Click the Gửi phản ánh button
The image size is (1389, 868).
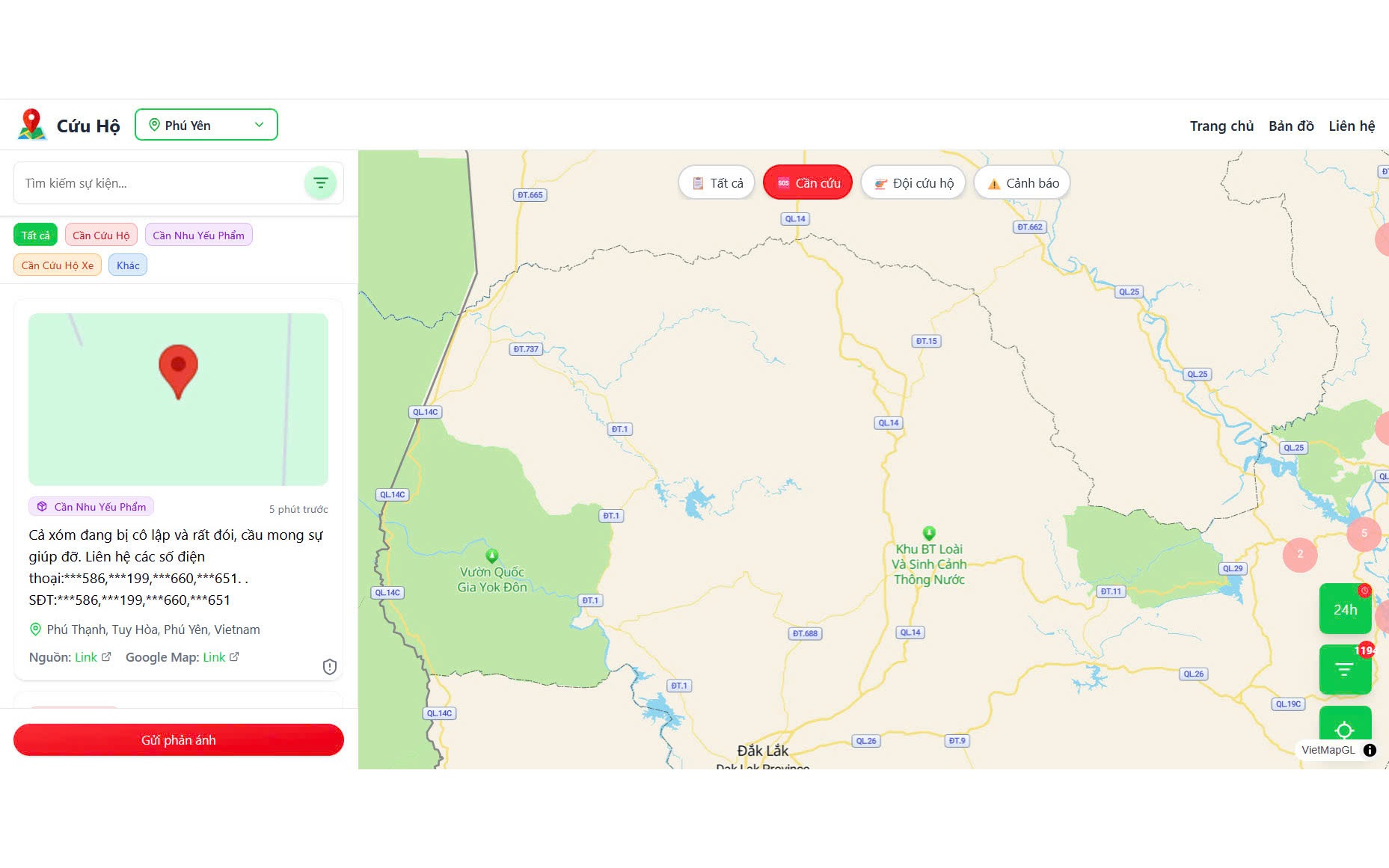click(179, 739)
